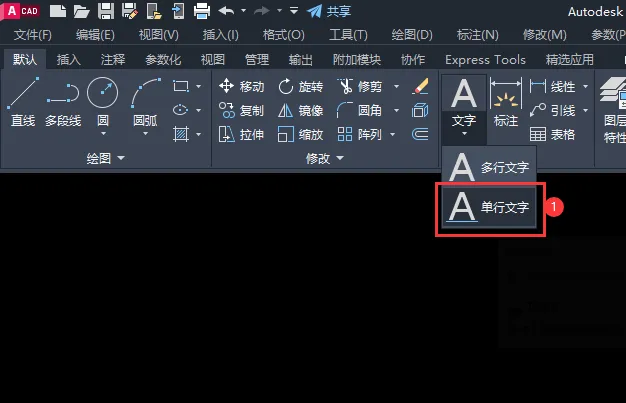The height and width of the screenshot is (403, 626).
Task: Expand the 圆角 fillet dropdown arrow
Action: click(x=396, y=110)
